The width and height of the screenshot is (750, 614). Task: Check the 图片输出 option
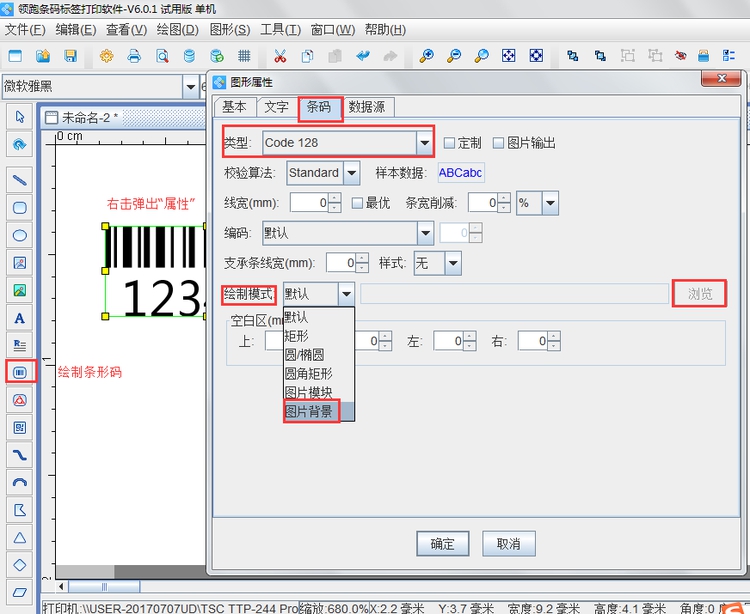(499, 143)
